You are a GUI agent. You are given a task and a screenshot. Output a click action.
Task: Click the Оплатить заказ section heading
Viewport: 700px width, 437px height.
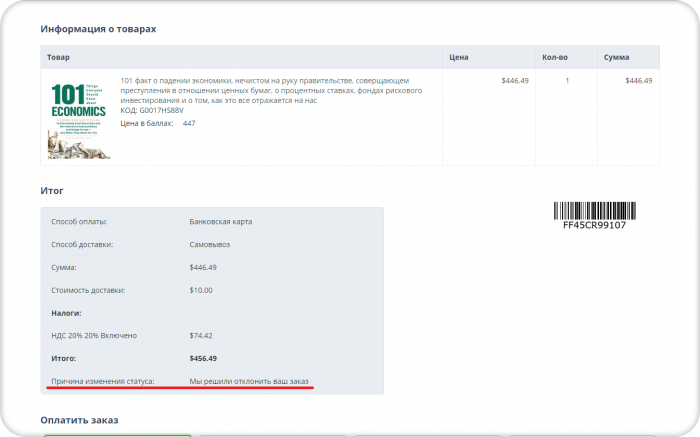pos(79,420)
